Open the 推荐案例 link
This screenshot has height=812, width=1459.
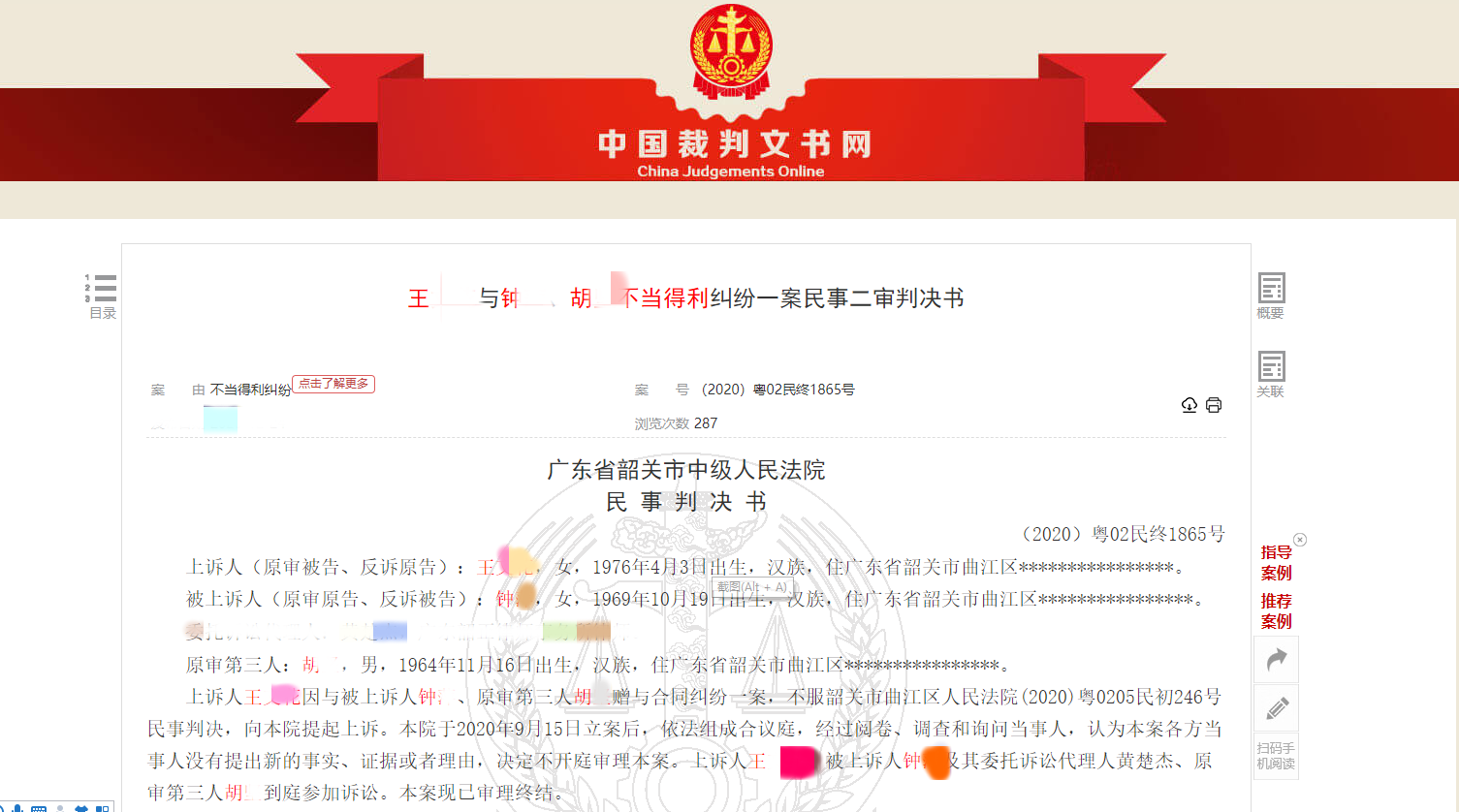tap(1276, 611)
